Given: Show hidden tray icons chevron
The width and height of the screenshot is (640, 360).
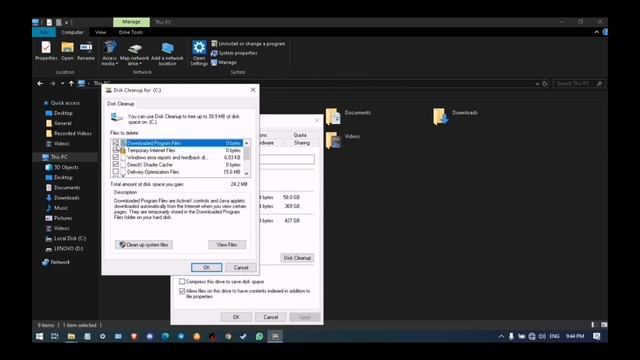Looking at the screenshot, I should tap(501, 336).
